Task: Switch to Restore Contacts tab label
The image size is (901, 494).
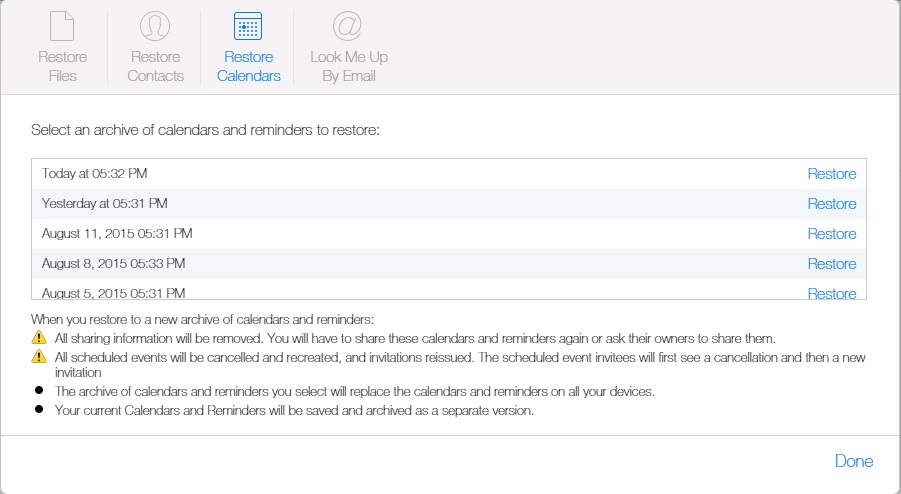Action: tap(155, 66)
